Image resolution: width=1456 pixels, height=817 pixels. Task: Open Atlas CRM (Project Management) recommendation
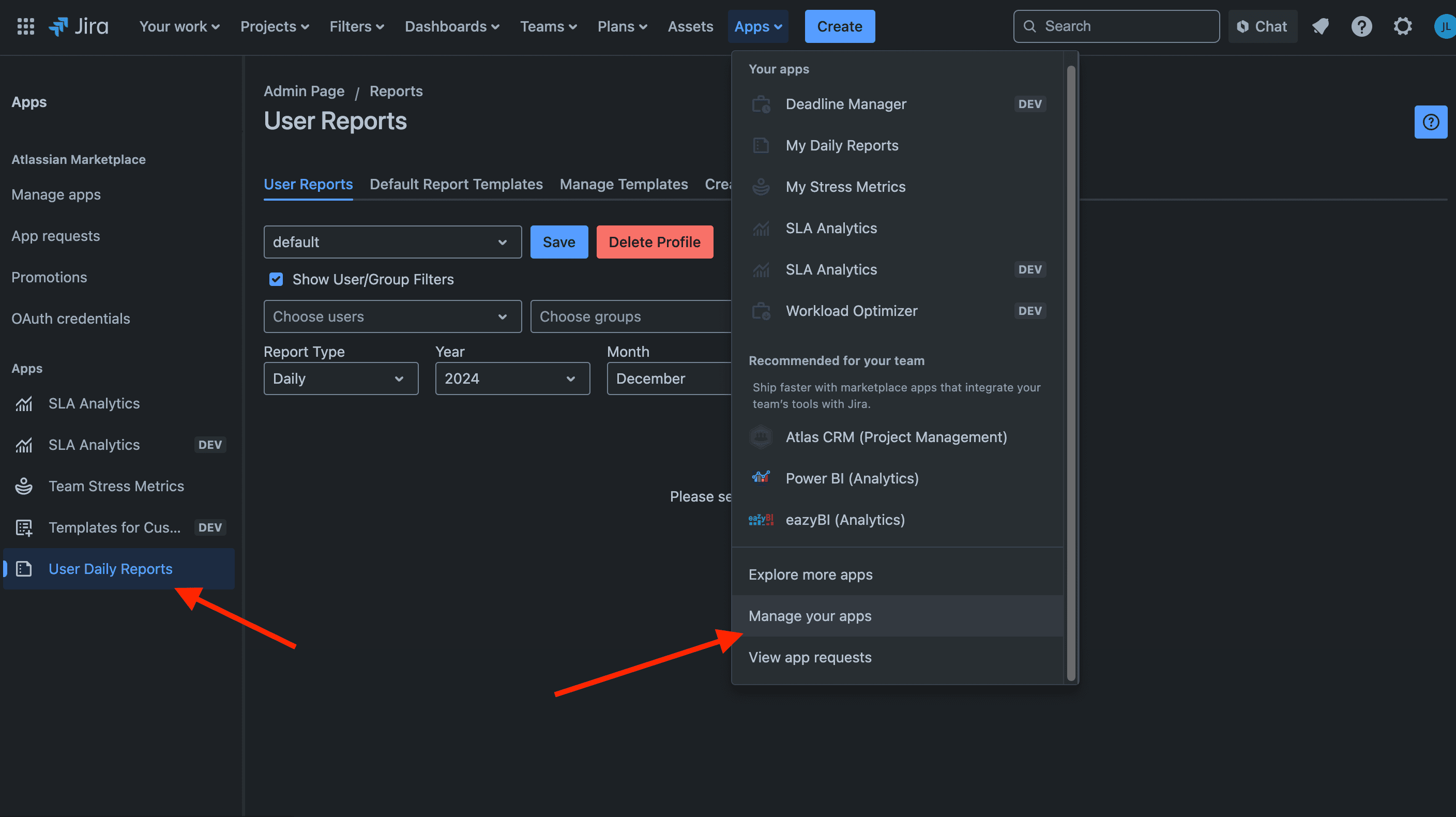pos(897,437)
